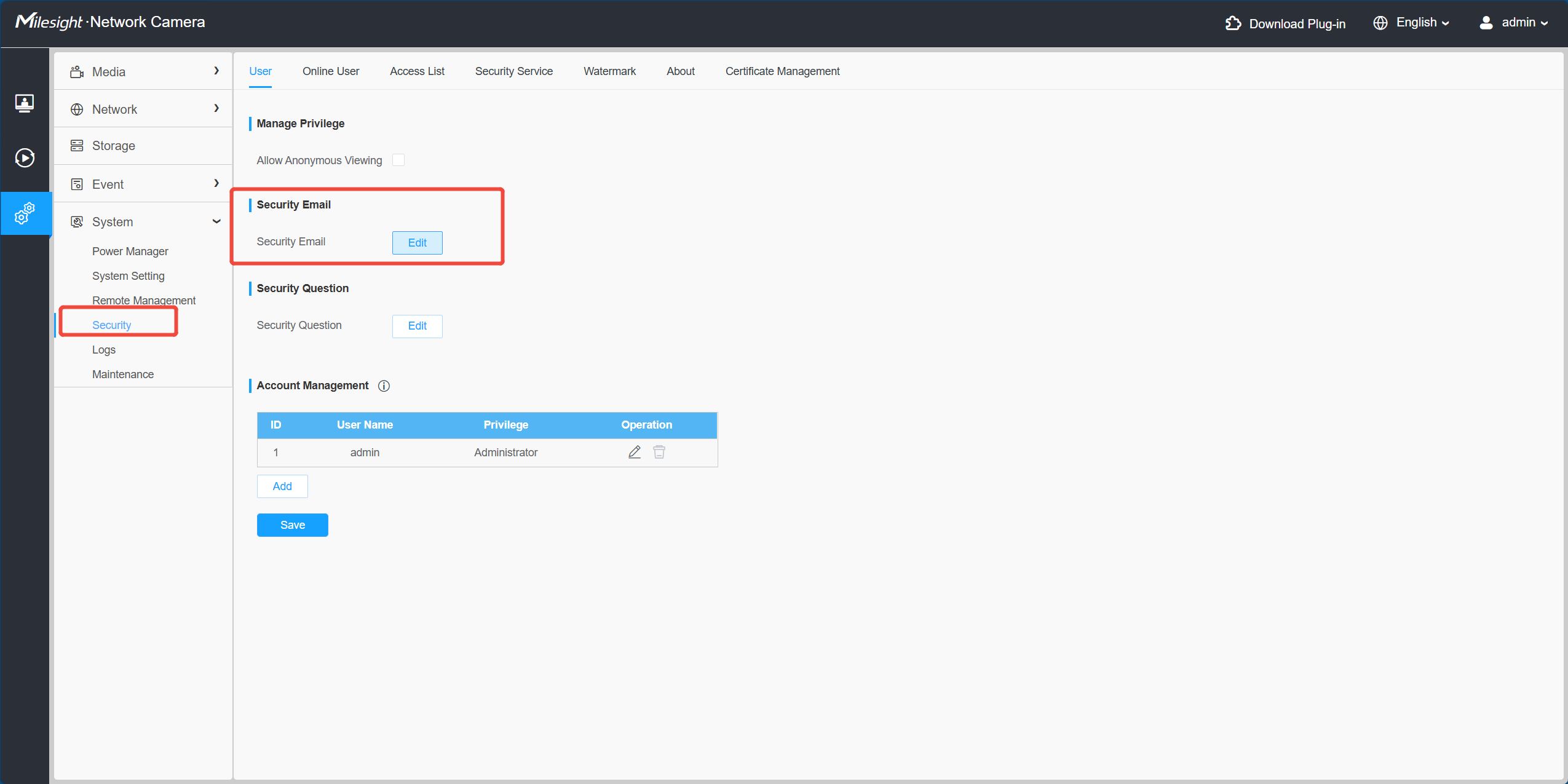Click Edit for Security Question
The width and height of the screenshot is (1568, 784).
tap(418, 326)
